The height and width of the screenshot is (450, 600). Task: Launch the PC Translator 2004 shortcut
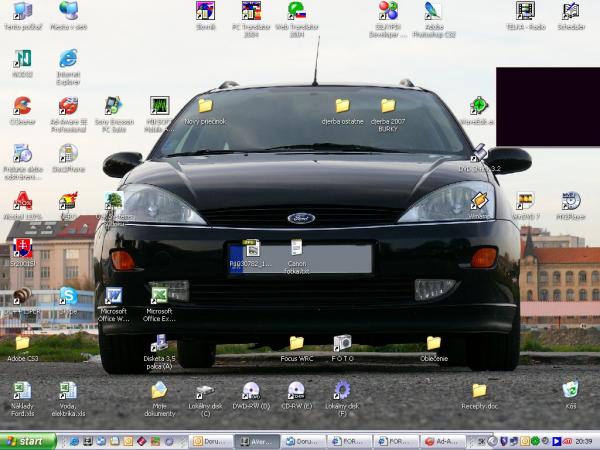pyautogui.click(x=252, y=12)
